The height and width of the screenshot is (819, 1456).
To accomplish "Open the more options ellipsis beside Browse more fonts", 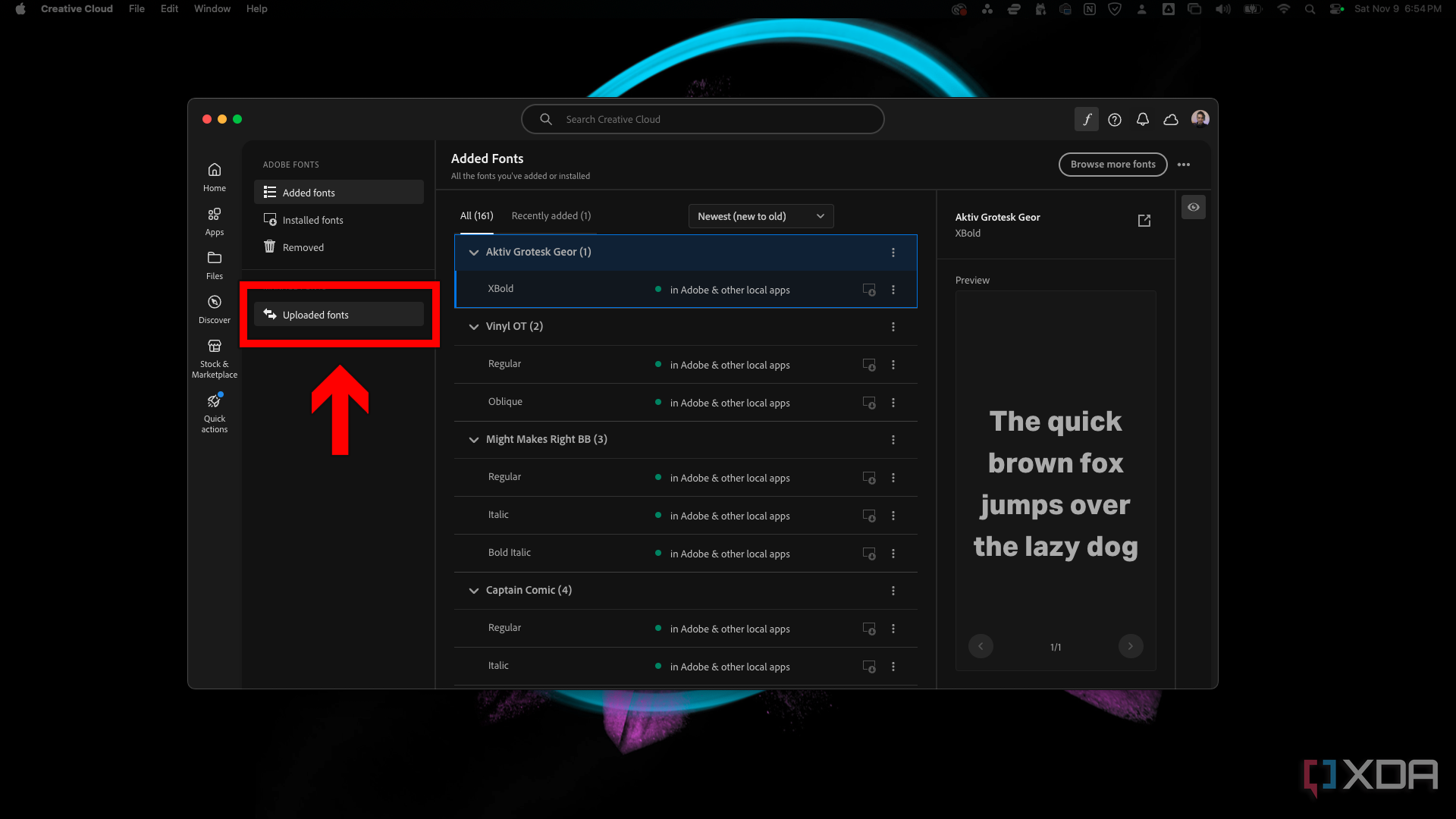I will (1184, 165).
